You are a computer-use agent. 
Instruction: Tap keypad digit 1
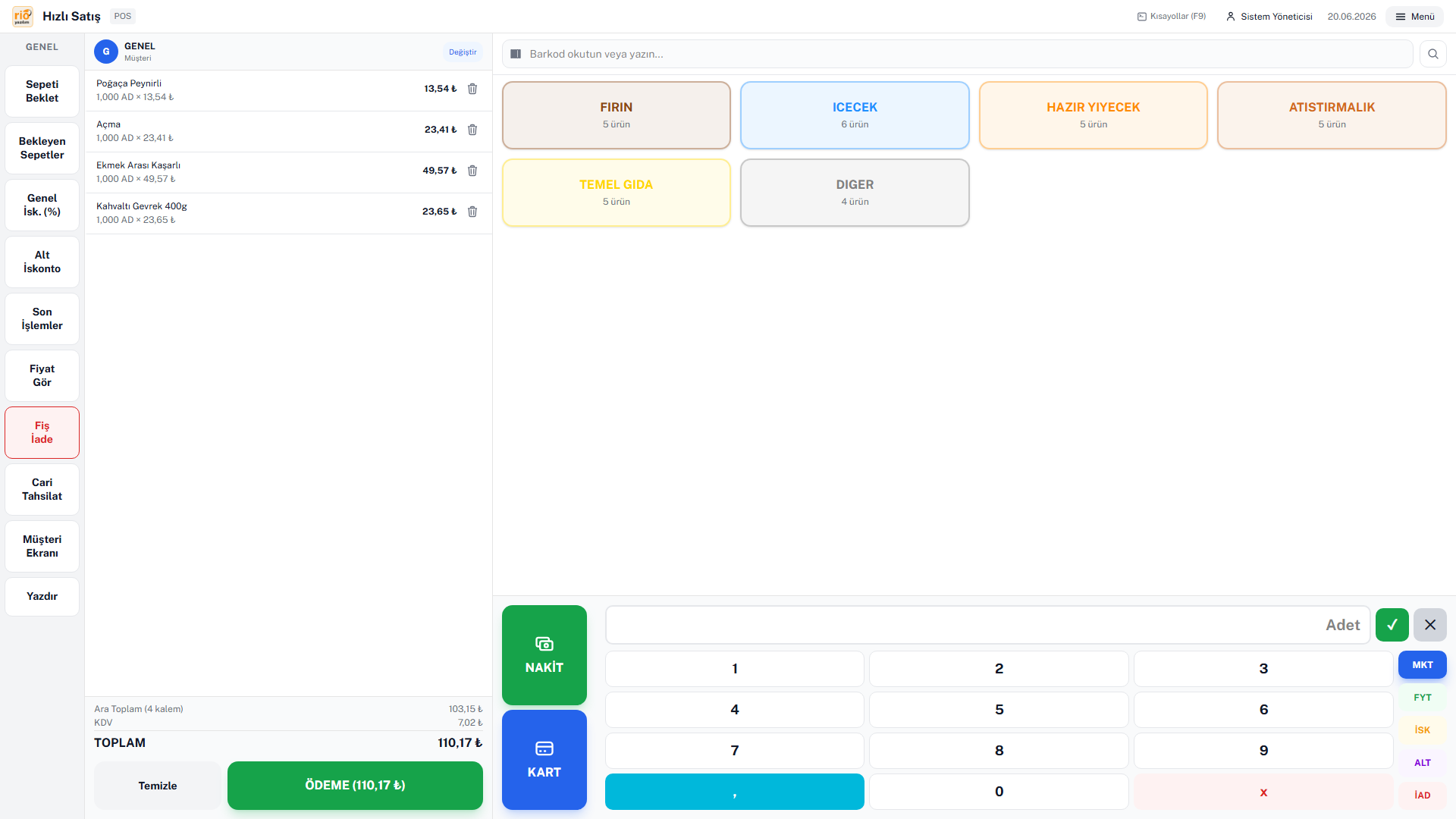(x=735, y=669)
